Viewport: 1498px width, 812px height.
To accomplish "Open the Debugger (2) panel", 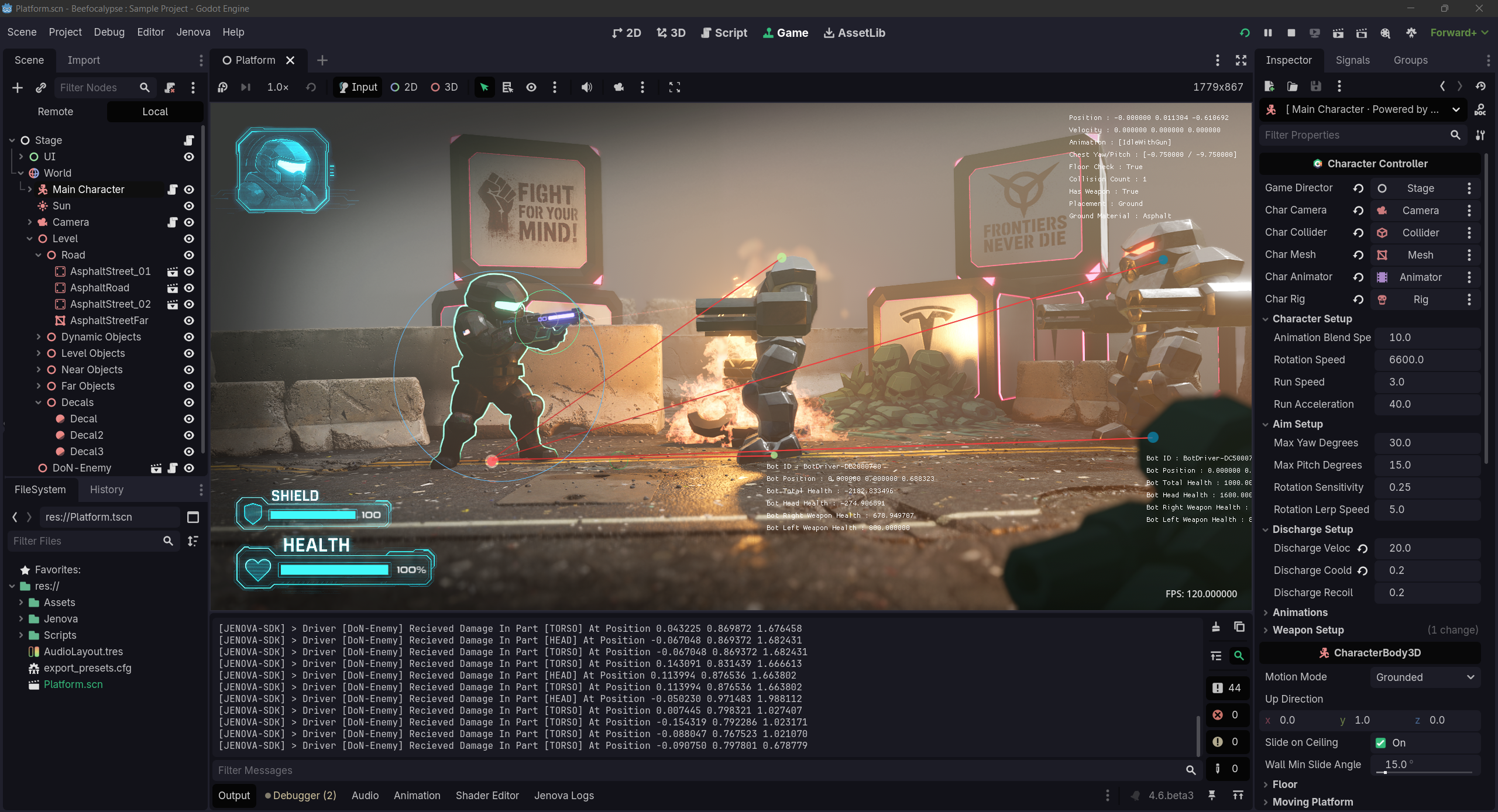I will 301,796.
